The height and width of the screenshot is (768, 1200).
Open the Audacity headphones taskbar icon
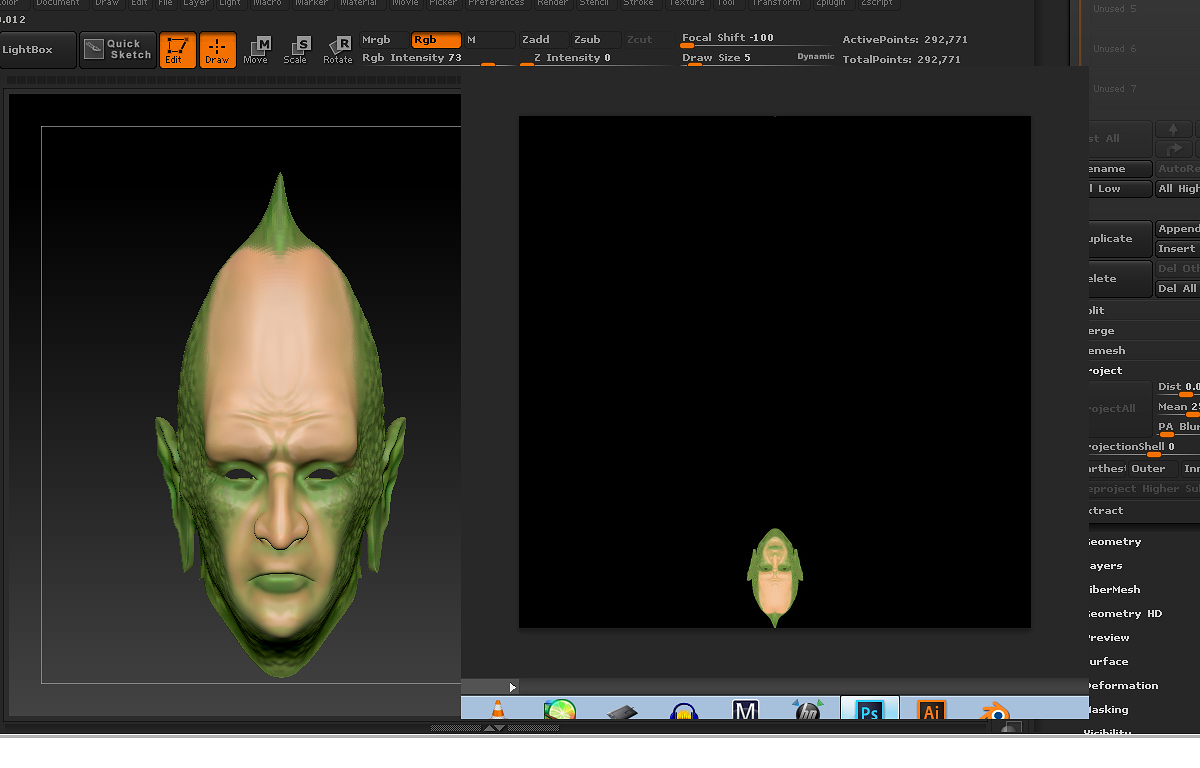point(684,711)
